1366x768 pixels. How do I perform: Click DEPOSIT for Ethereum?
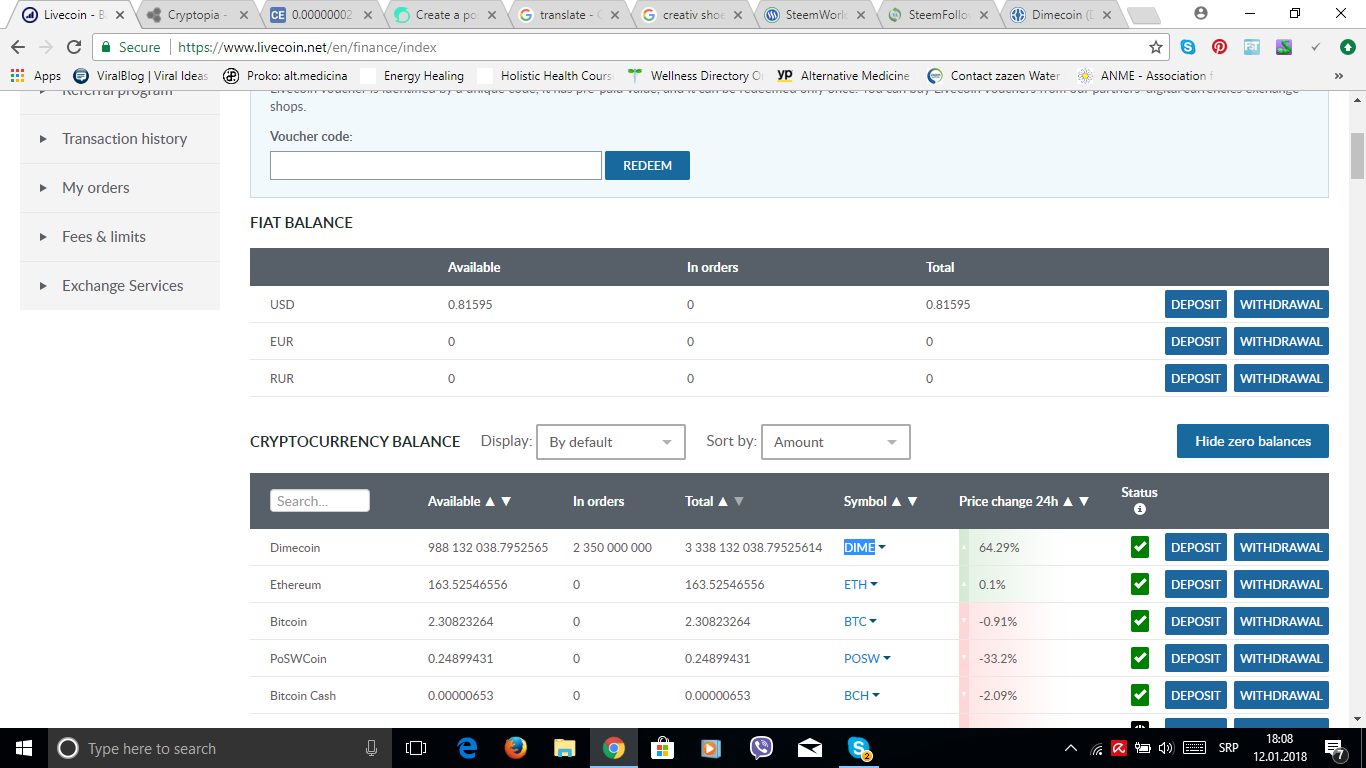pos(1196,584)
